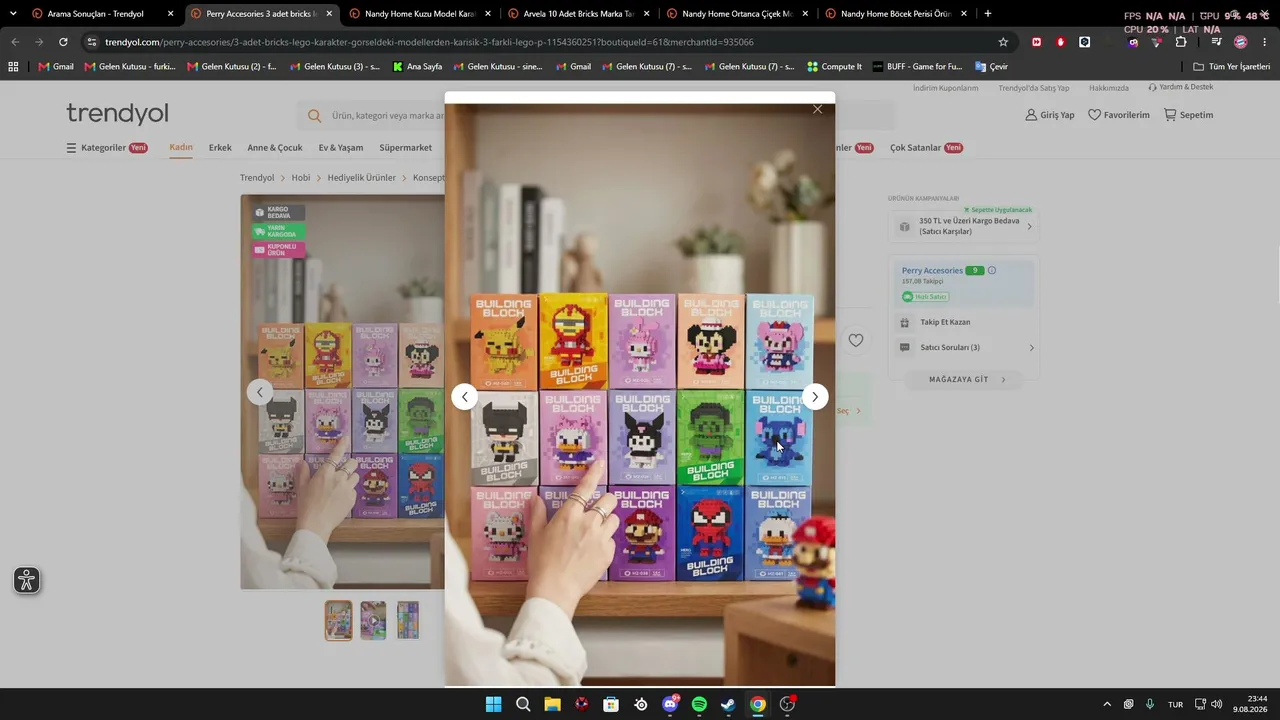This screenshot has height=720, width=1280.
Task: Show previous image in lightbox
Action: pyautogui.click(x=464, y=397)
